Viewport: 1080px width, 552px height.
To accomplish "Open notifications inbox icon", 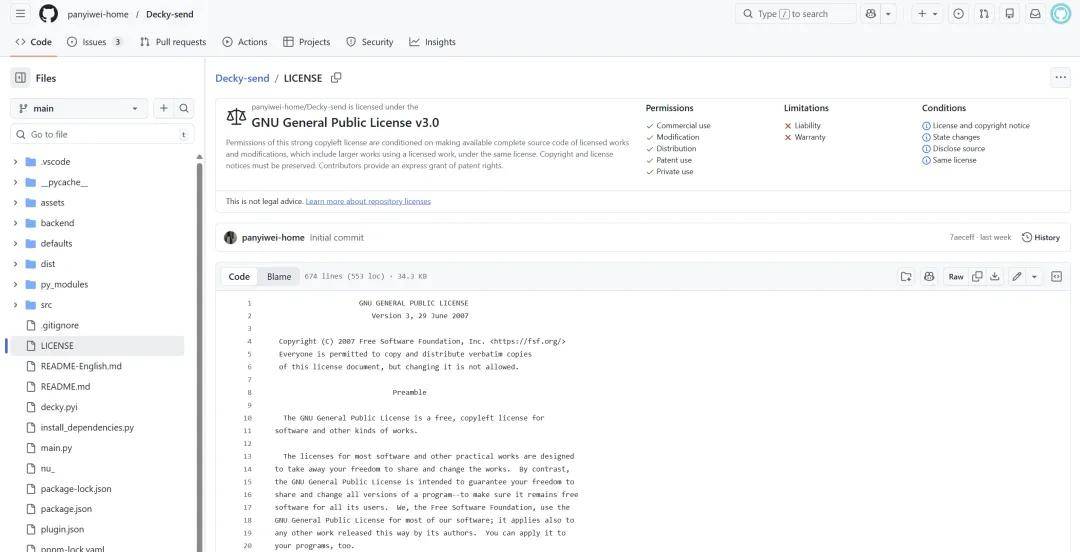I will click(x=1035, y=14).
